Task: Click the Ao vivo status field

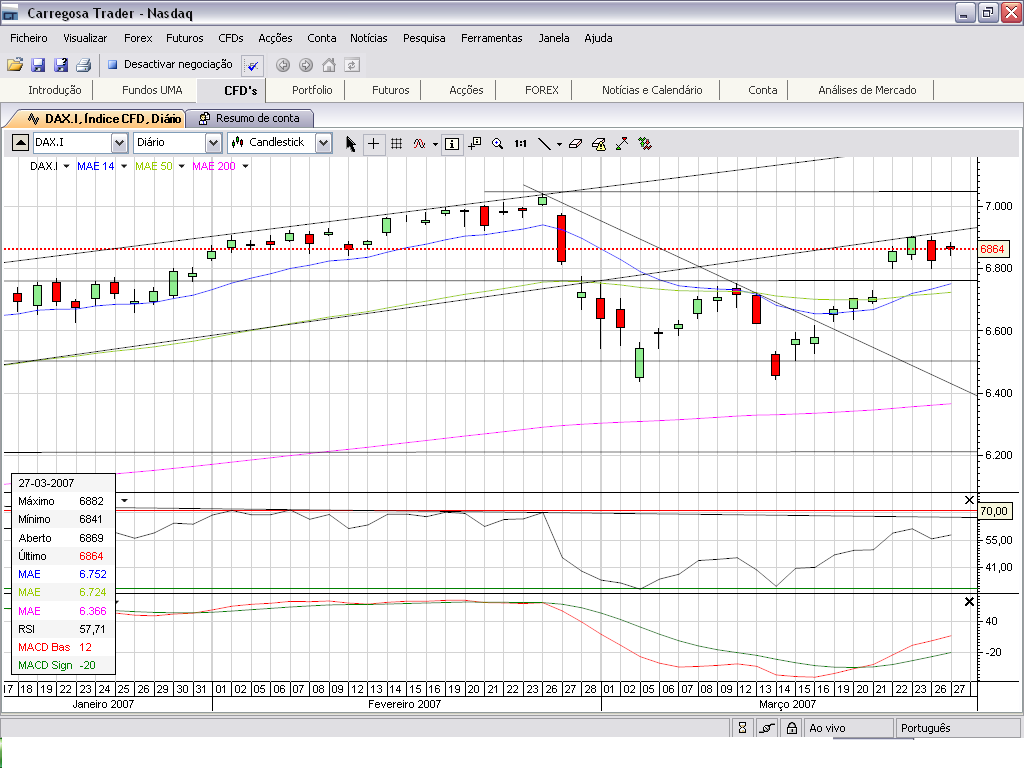Action: (x=849, y=728)
